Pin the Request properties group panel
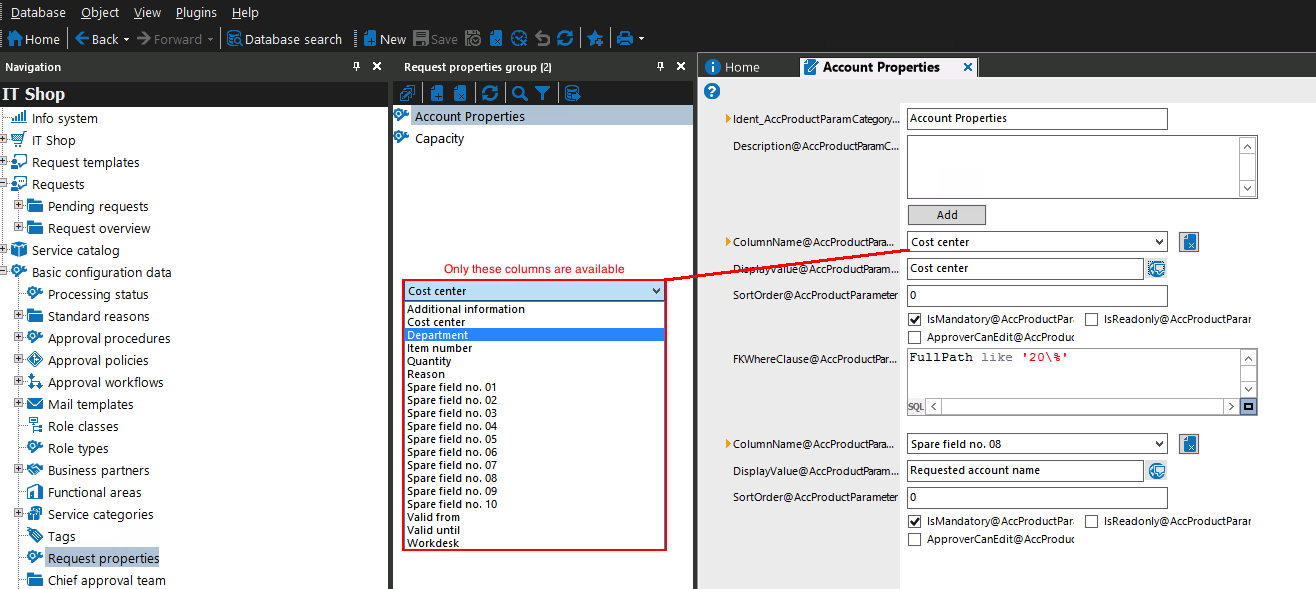The height and width of the screenshot is (589, 1316). point(660,66)
